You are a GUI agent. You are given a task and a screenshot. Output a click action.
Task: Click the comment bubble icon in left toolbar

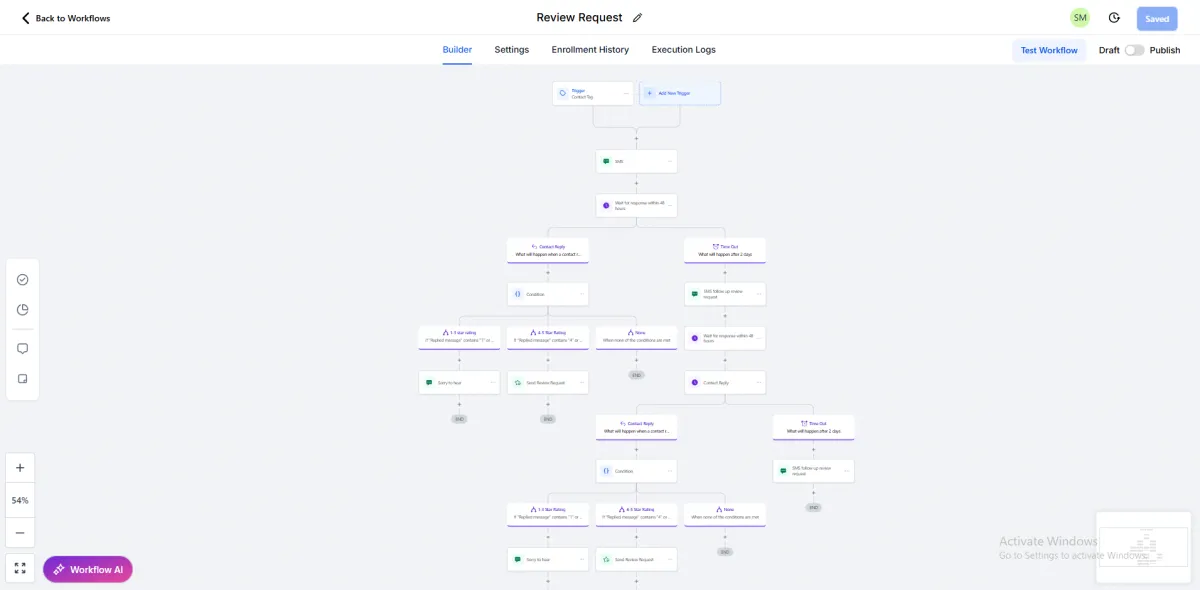(x=22, y=349)
